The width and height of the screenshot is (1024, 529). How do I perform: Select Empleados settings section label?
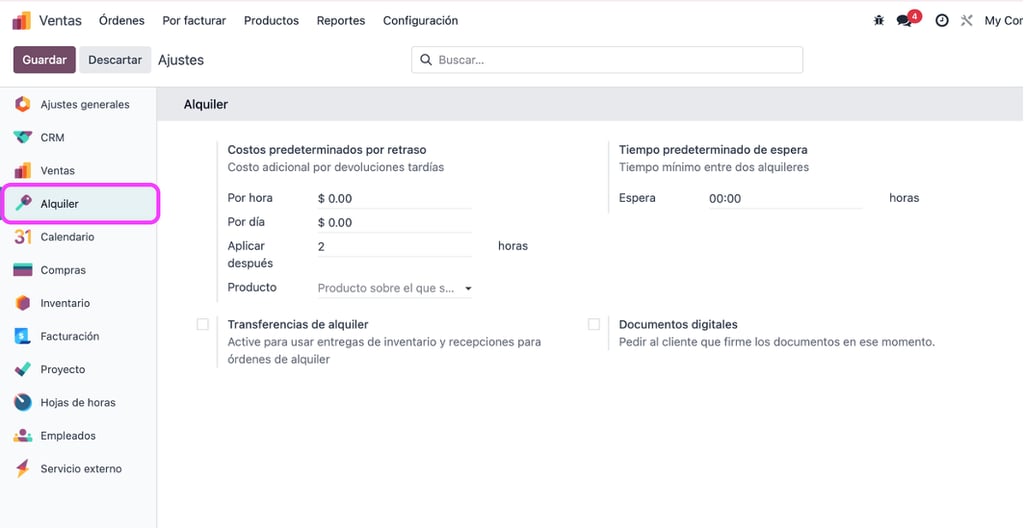point(68,436)
